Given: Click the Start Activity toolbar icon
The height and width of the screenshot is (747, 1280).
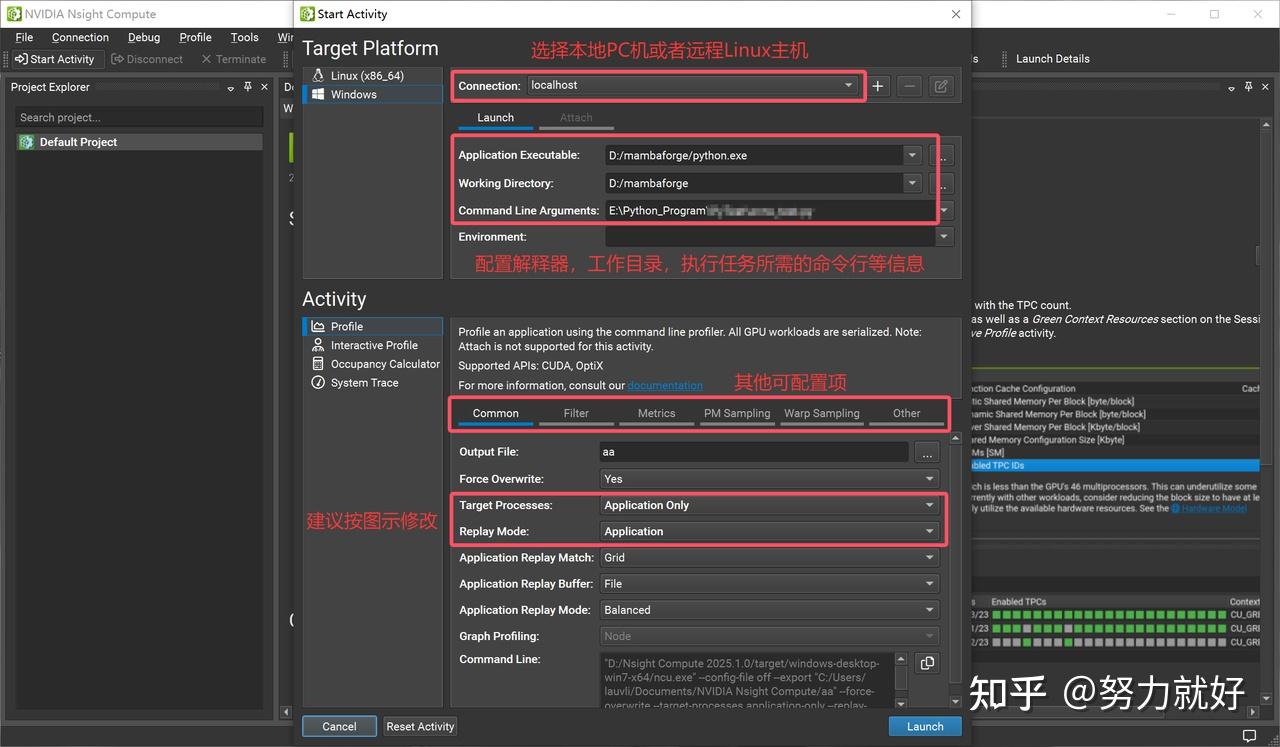Looking at the screenshot, I should click(56, 59).
